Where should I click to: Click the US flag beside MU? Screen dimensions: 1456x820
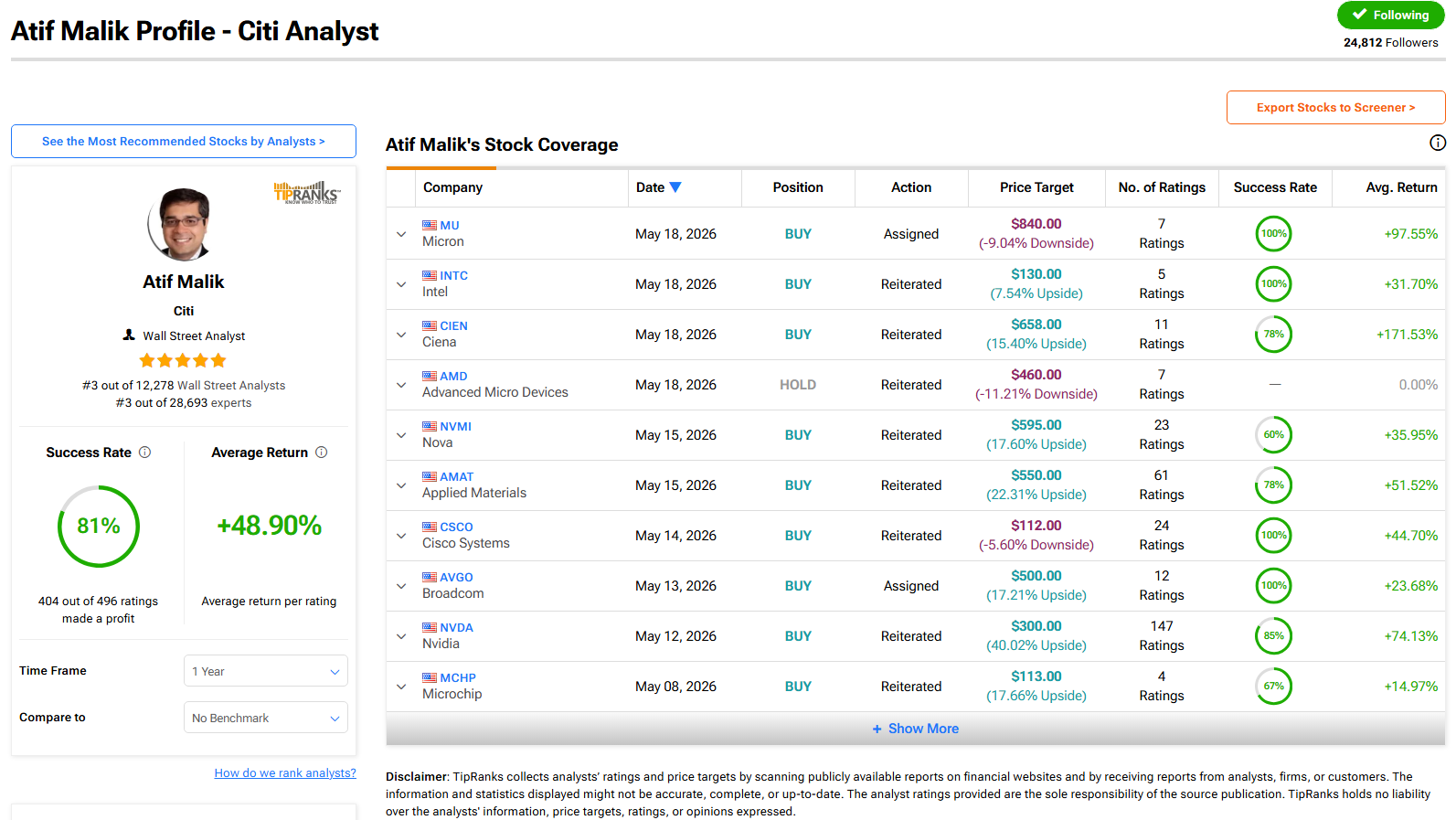[x=430, y=225]
